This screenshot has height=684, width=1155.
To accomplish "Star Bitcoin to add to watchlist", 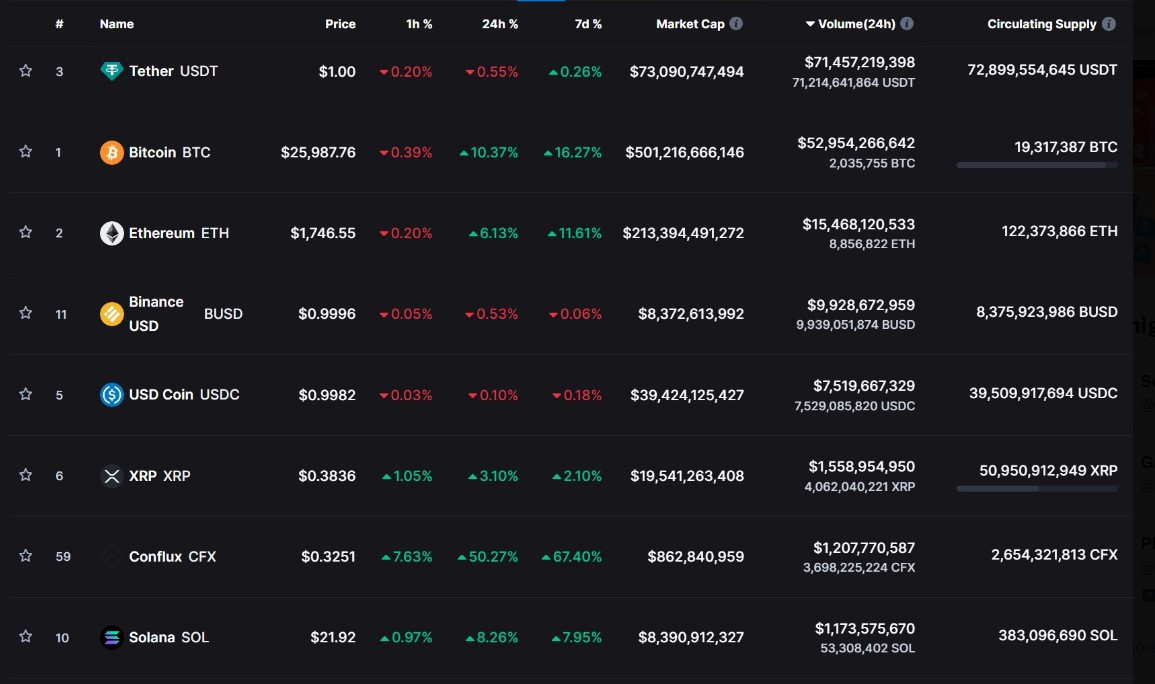I will 26,152.
